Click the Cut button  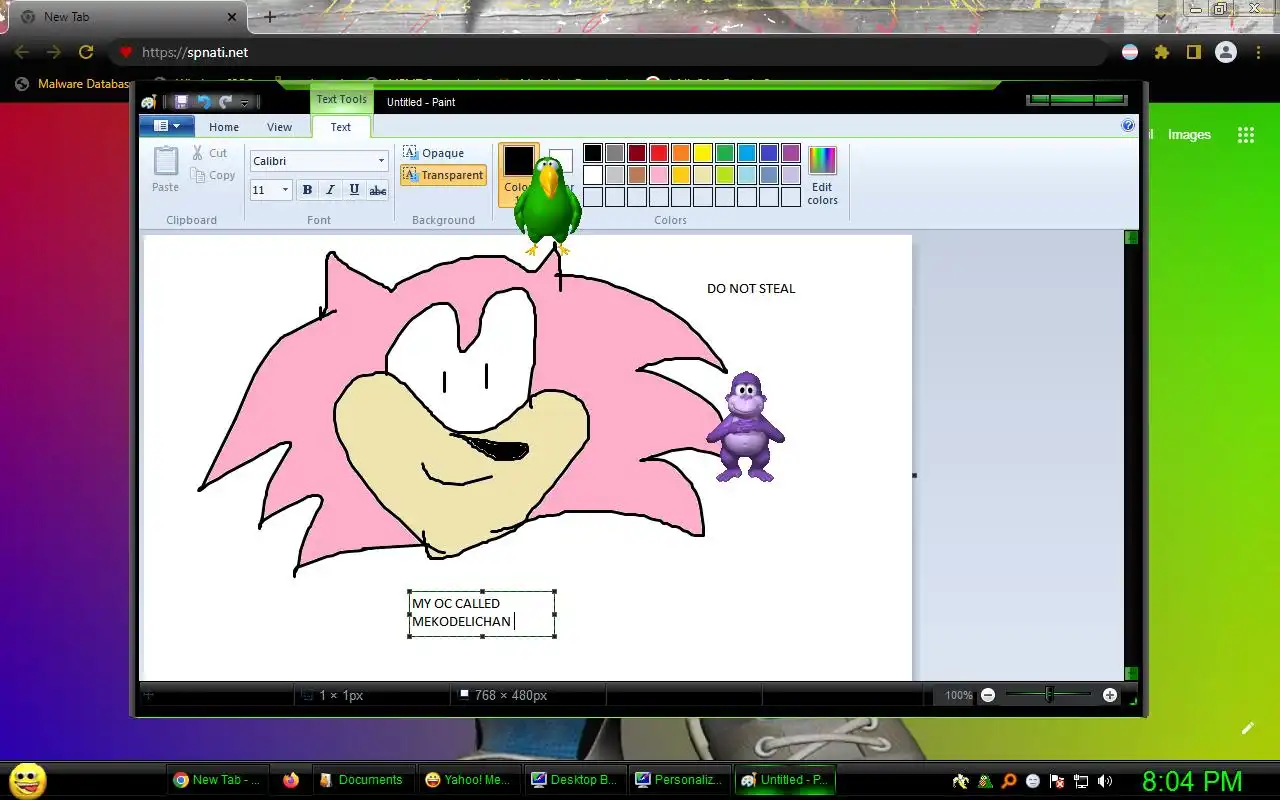pos(210,153)
